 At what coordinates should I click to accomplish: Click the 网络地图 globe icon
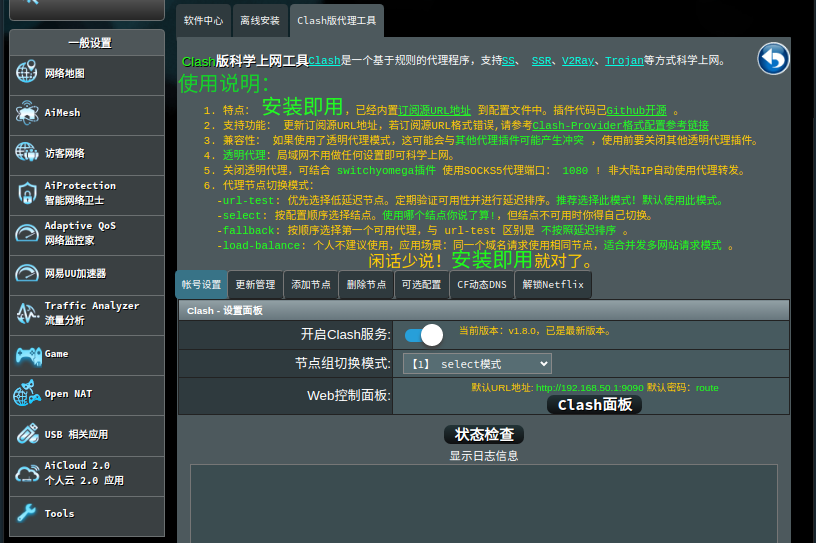(27, 72)
